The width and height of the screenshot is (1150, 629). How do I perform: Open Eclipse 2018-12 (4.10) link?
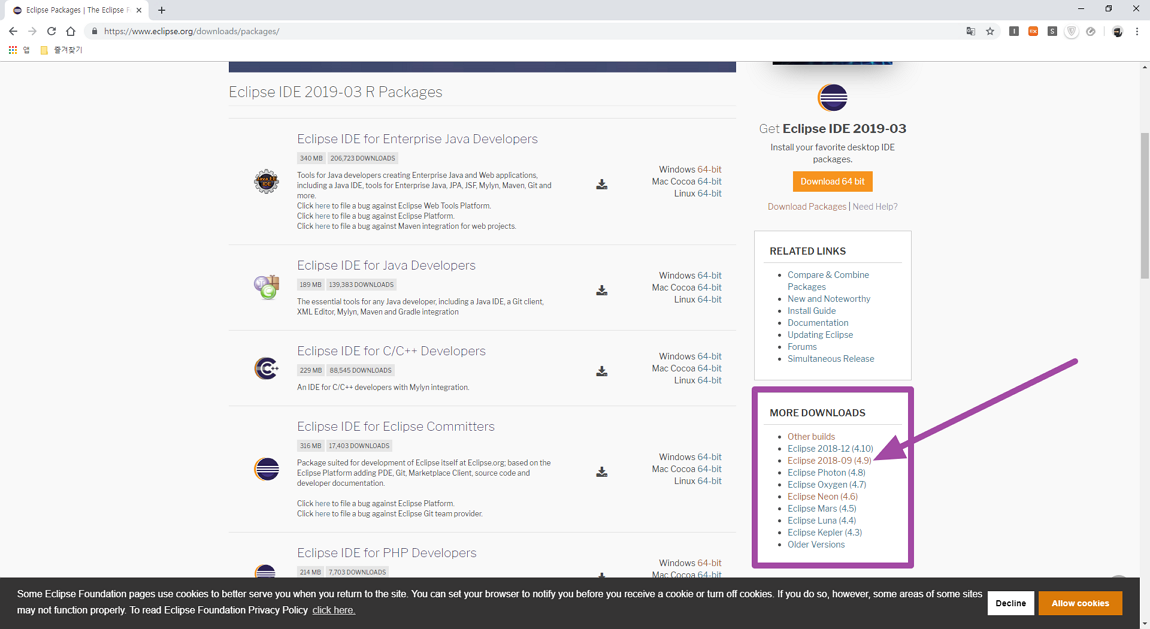point(830,449)
